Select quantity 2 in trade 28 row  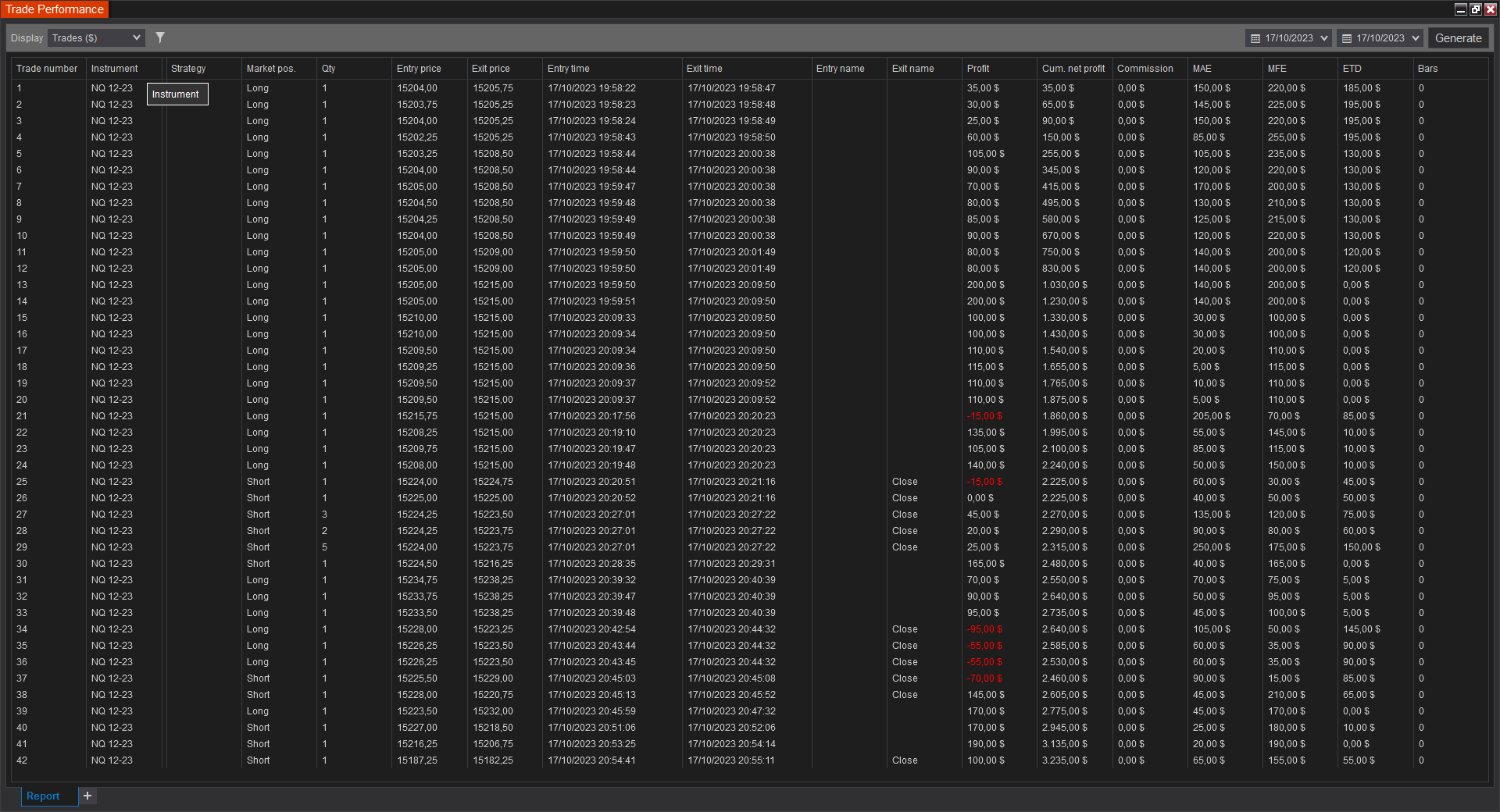pyautogui.click(x=324, y=531)
